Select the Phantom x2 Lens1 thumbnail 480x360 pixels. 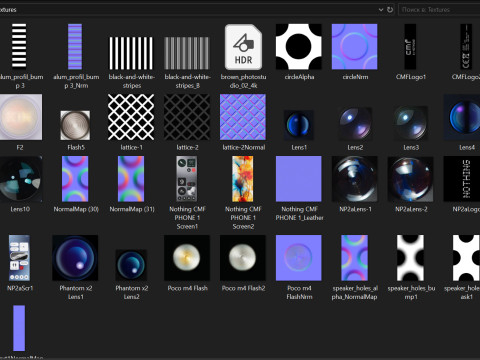[x=75, y=258]
